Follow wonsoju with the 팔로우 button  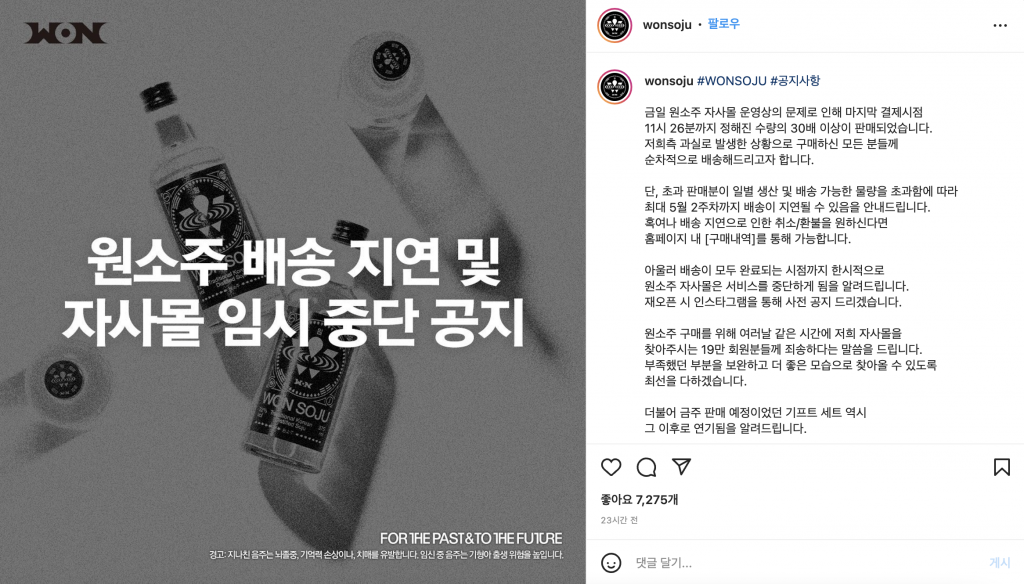tap(724, 24)
